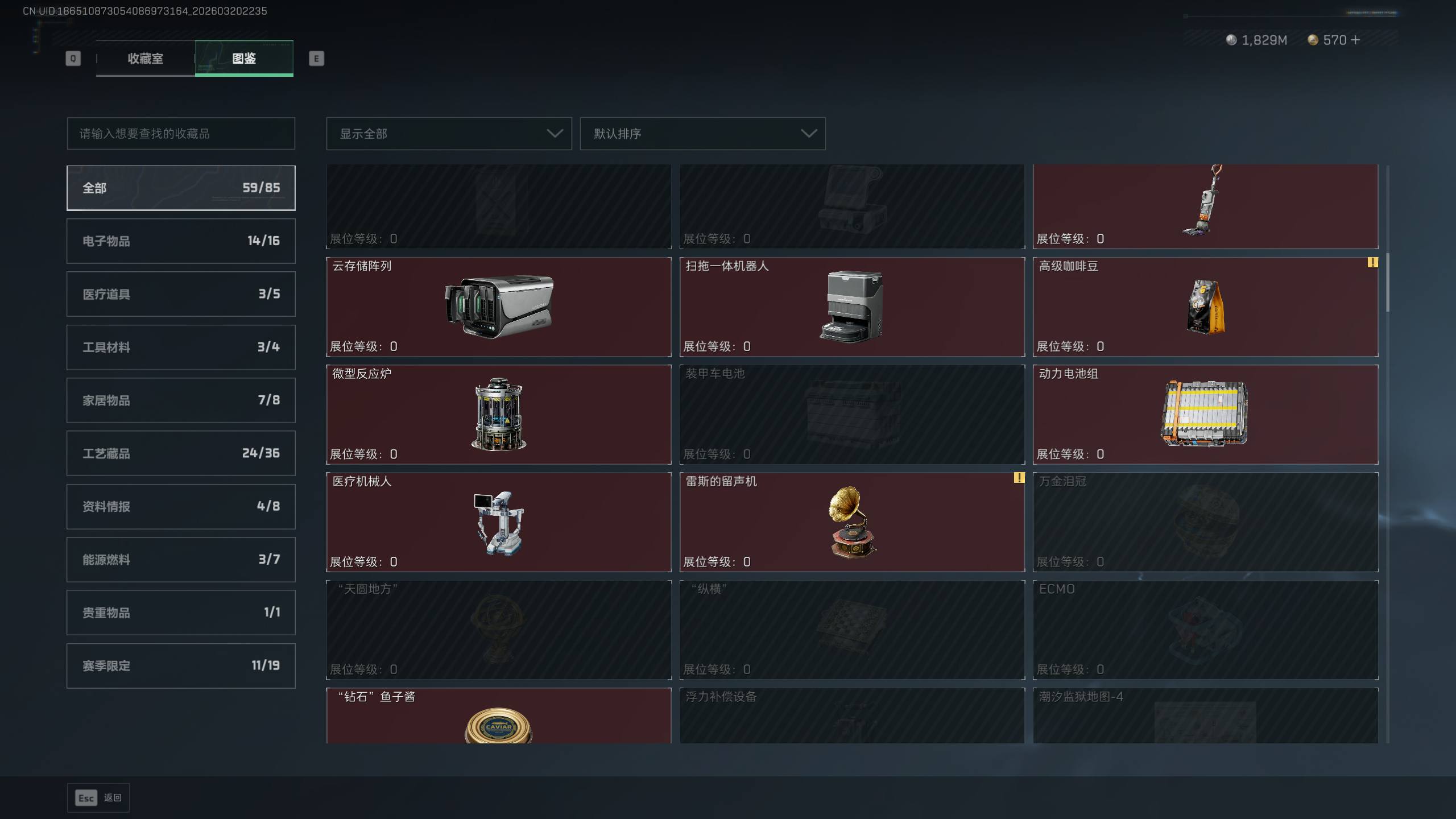1456x819 pixels.
Task: Select the 扫拖一体机器人 robot vacuum icon
Action: [851, 307]
